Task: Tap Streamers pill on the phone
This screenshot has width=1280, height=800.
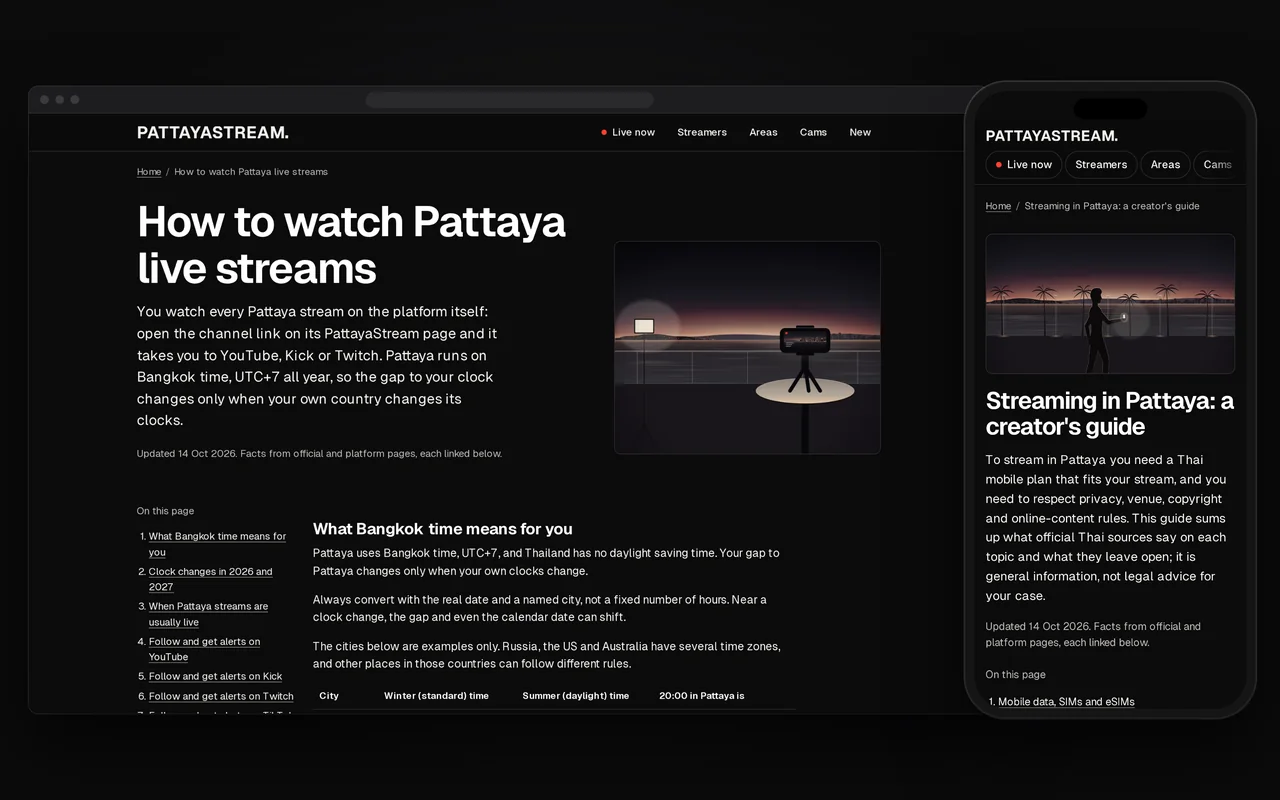Action: point(1101,165)
